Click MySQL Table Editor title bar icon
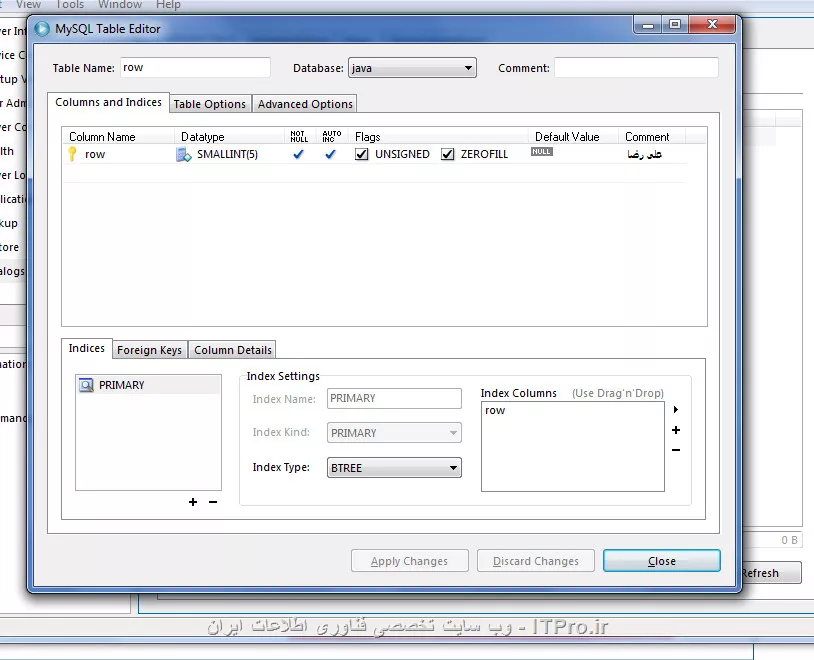This screenshot has height=660, width=814. (42, 29)
